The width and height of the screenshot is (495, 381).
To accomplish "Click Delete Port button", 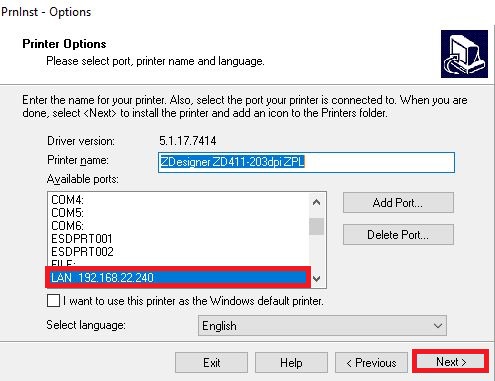I will (398, 235).
